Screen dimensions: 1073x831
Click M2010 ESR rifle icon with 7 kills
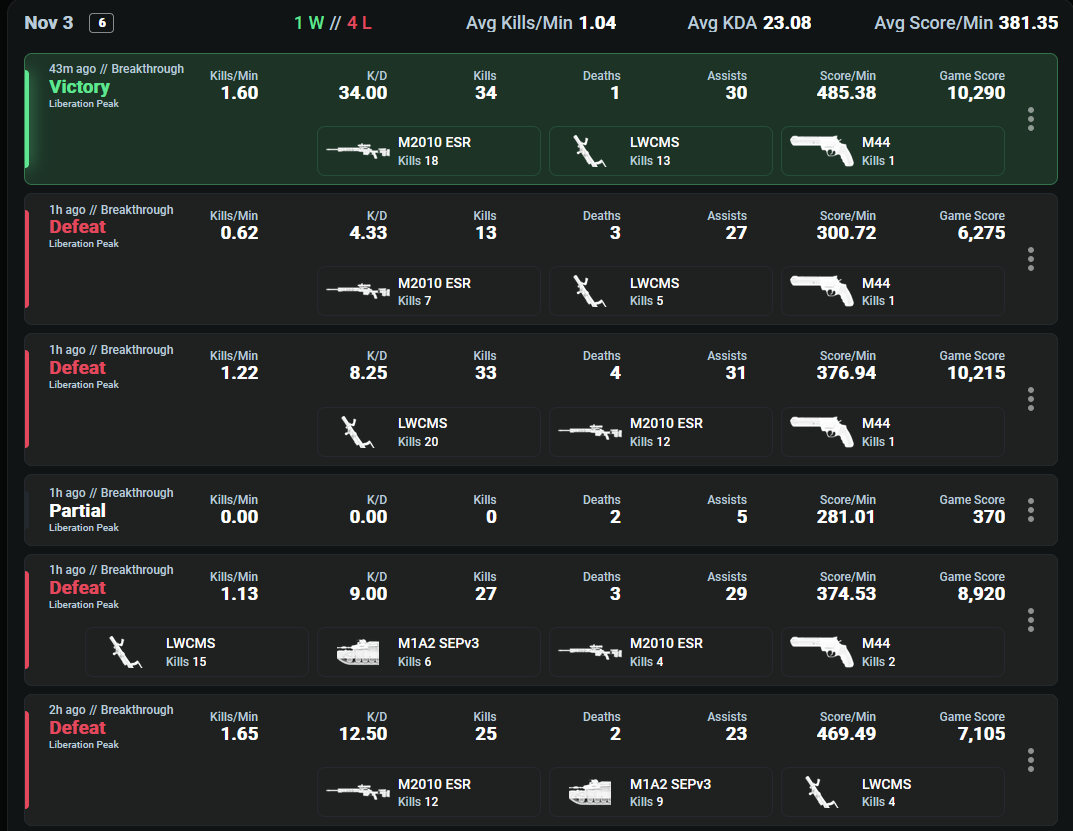358,291
